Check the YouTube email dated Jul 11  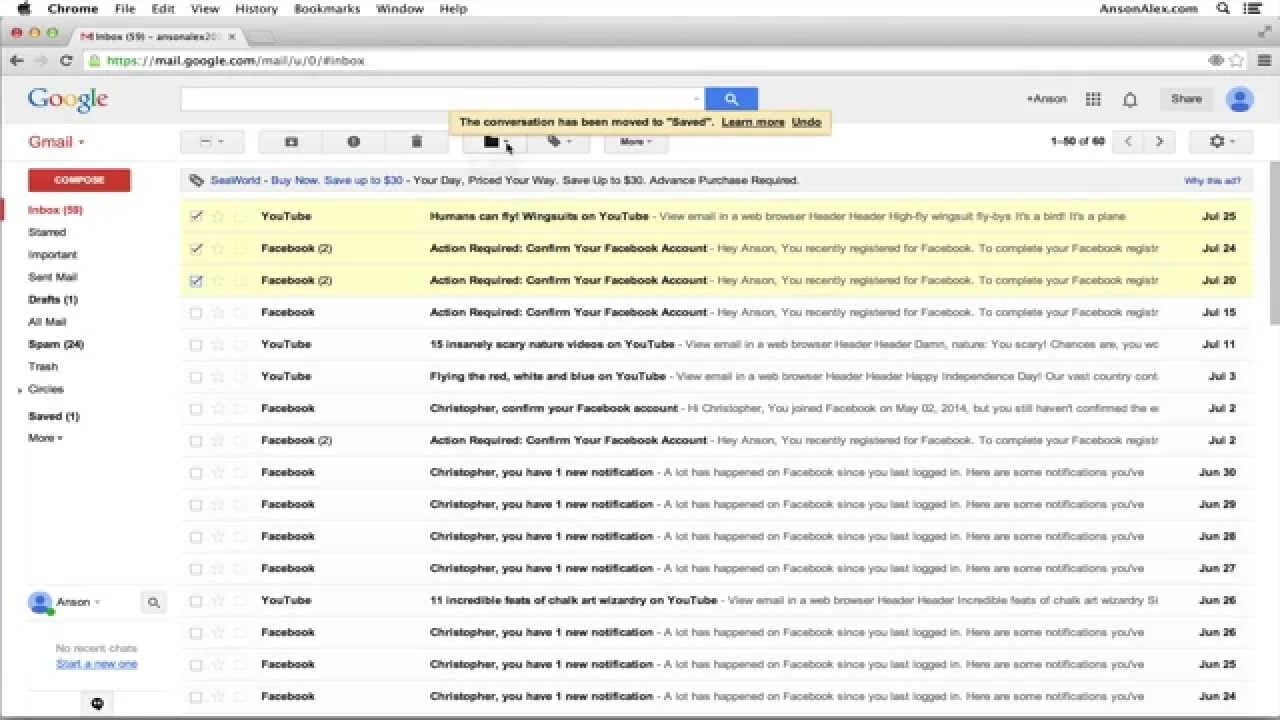tap(196, 345)
